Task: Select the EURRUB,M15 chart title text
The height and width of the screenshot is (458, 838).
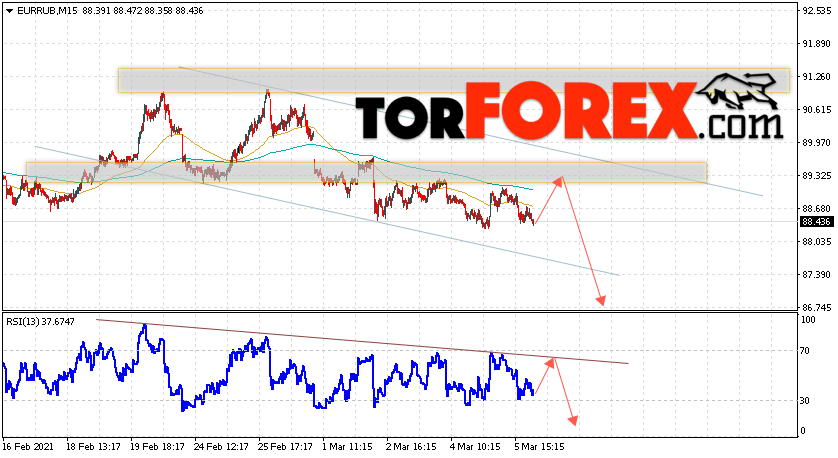Action: 48,11
